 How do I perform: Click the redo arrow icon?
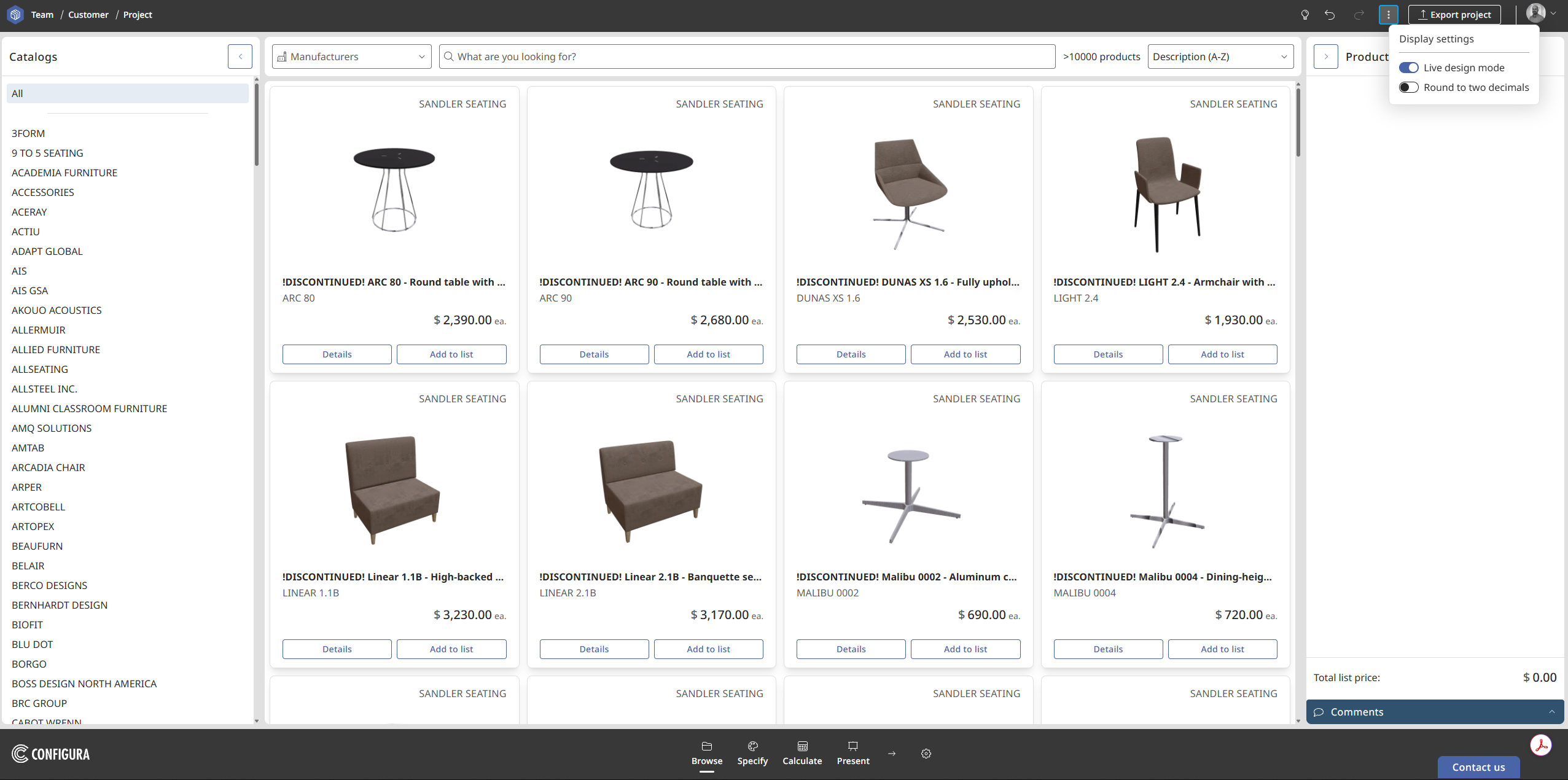point(1359,15)
